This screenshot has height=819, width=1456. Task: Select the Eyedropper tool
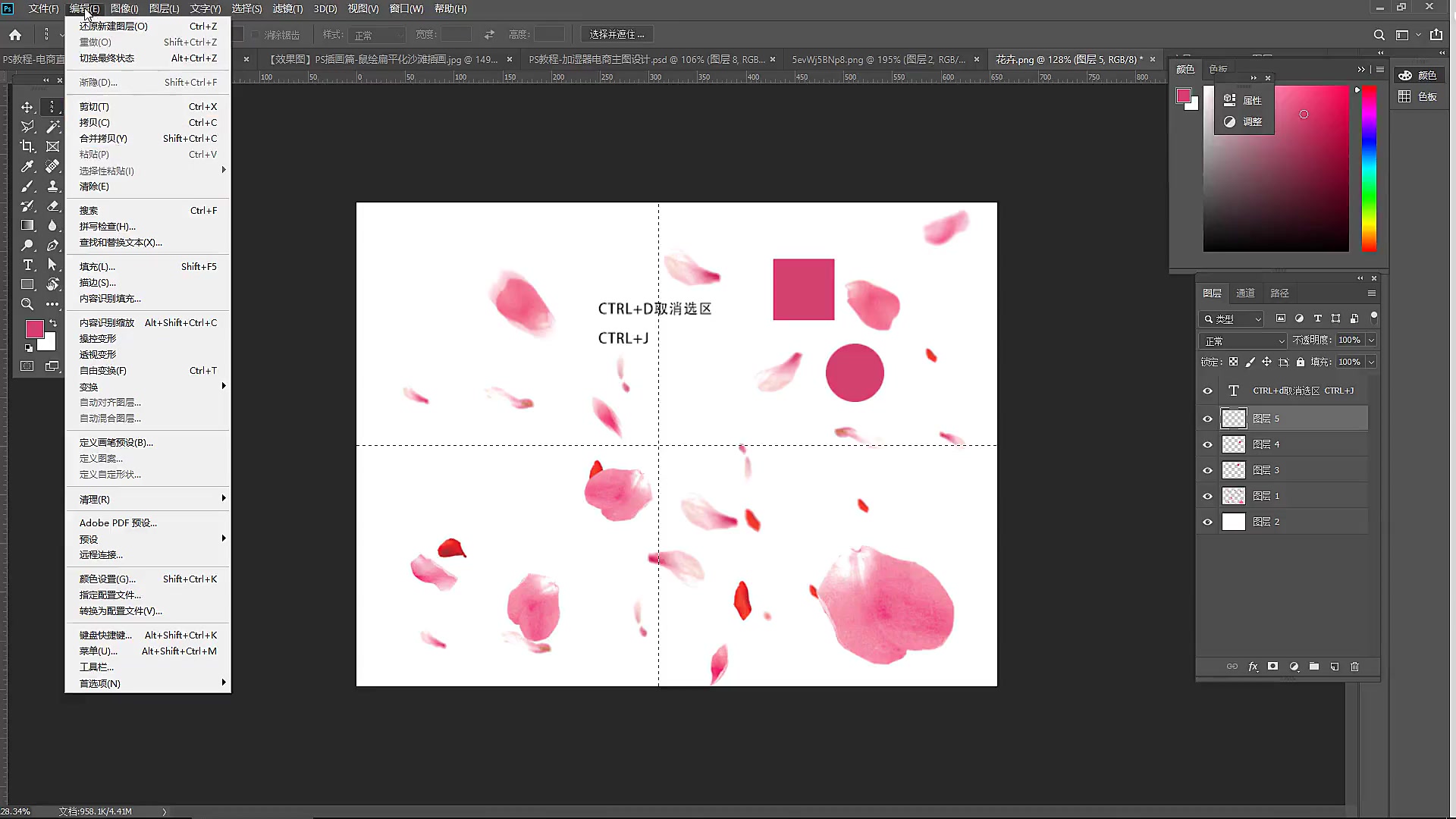point(27,166)
